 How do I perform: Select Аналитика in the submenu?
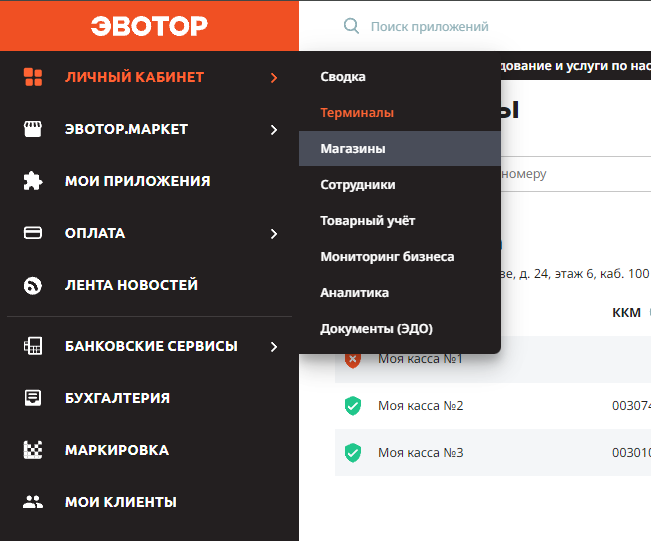click(354, 293)
